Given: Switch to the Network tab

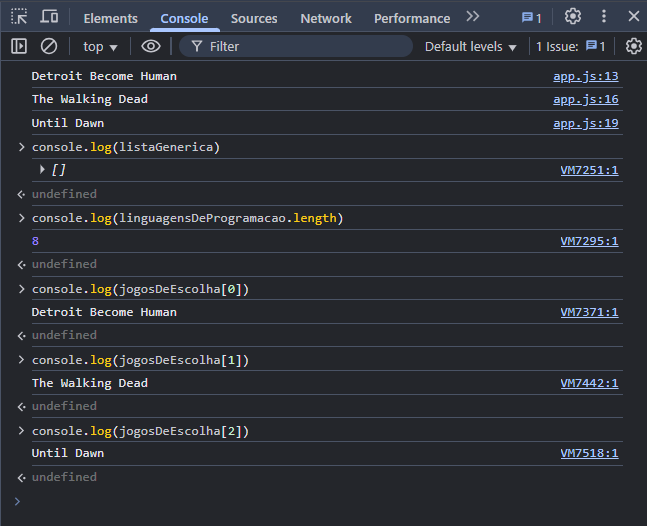Looking at the screenshot, I should point(326,18).
